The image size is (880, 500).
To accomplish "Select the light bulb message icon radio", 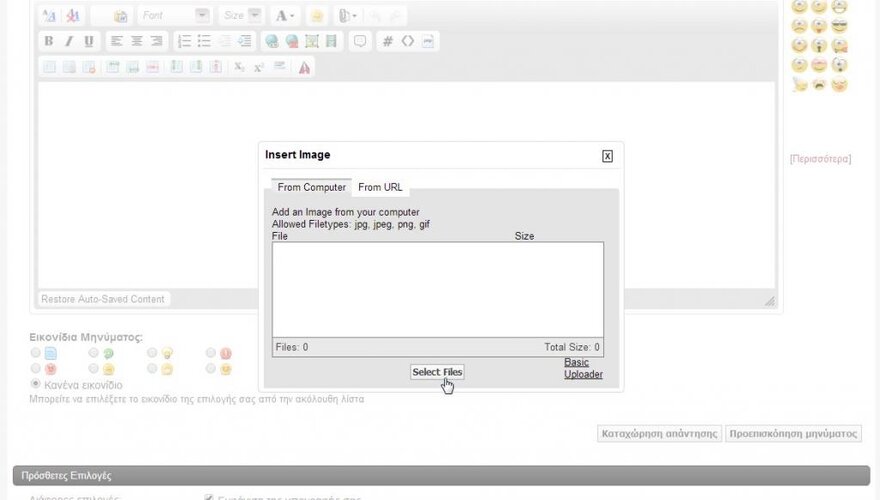I will tap(153, 353).
